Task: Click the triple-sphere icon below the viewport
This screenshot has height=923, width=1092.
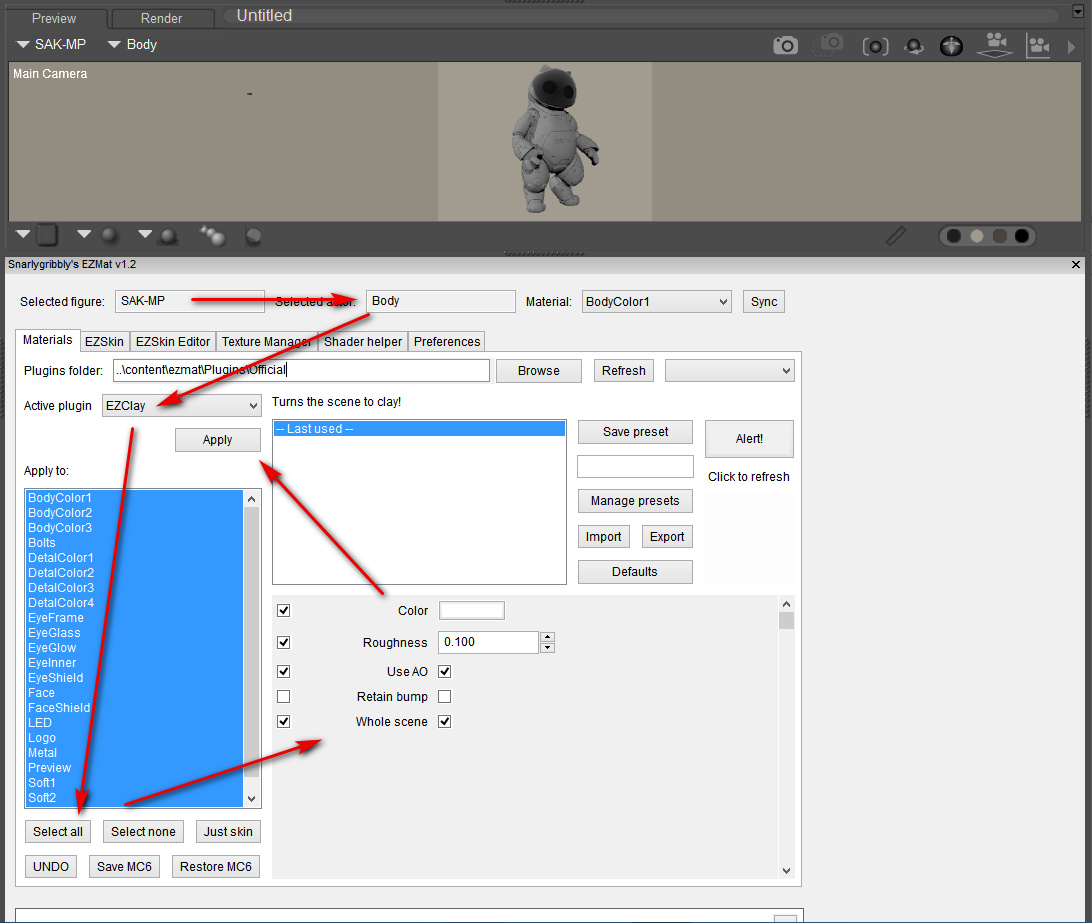Action: pyautogui.click(x=212, y=235)
